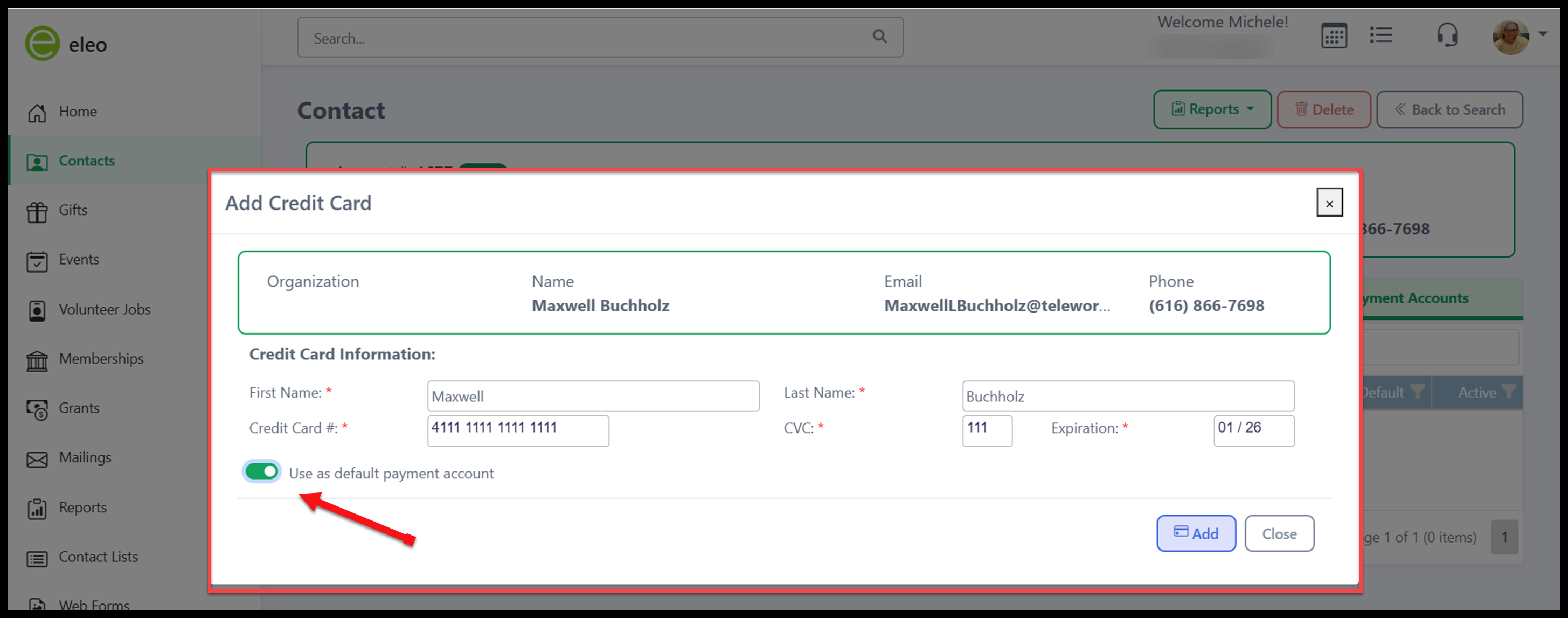The height and width of the screenshot is (618, 1568).
Task: Click the Delete contact button
Action: click(1324, 109)
